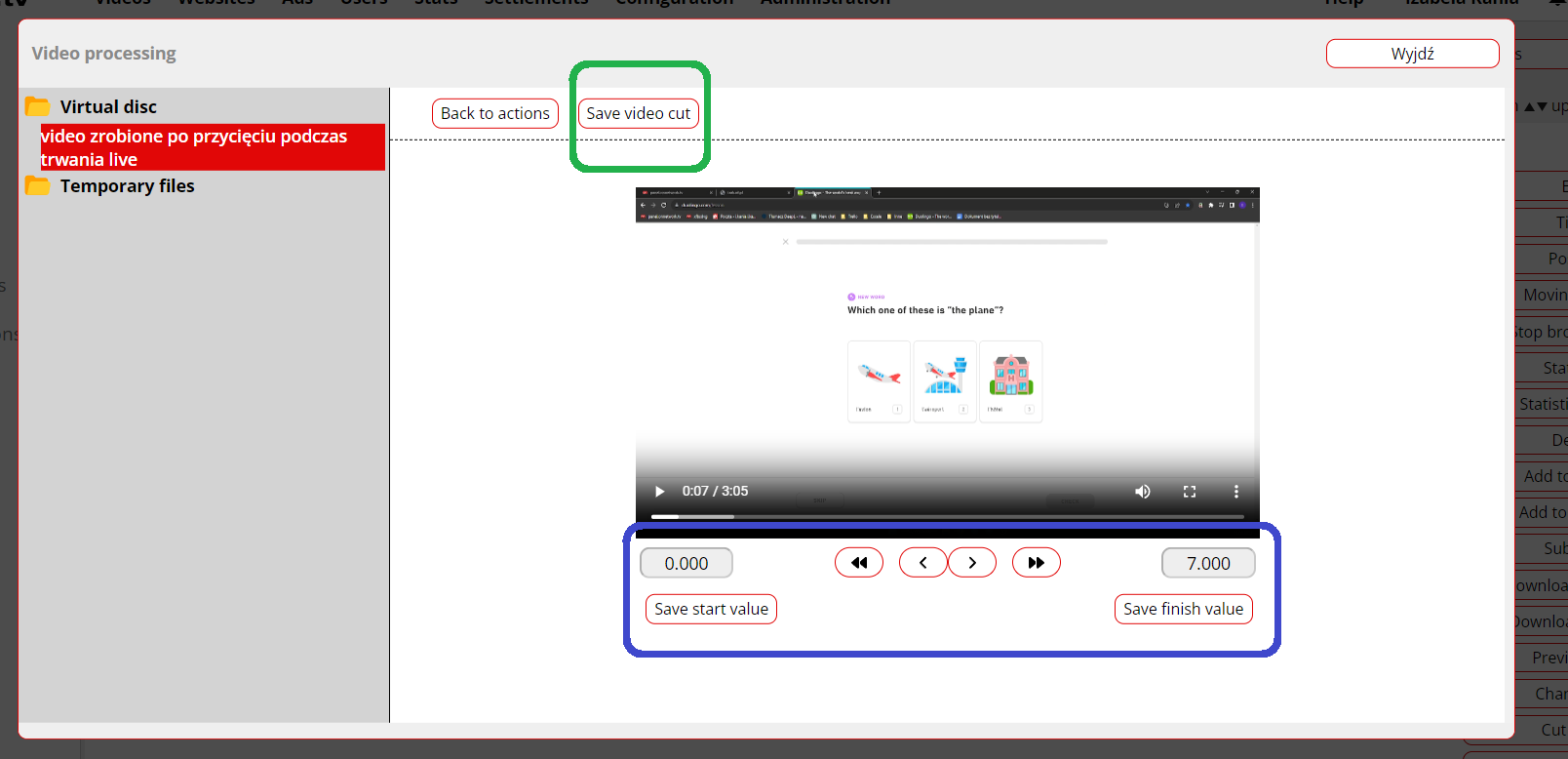The image size is (1568, 759).
Task: Expand the Temporary files folder
Action: click(x=127, y=186)
